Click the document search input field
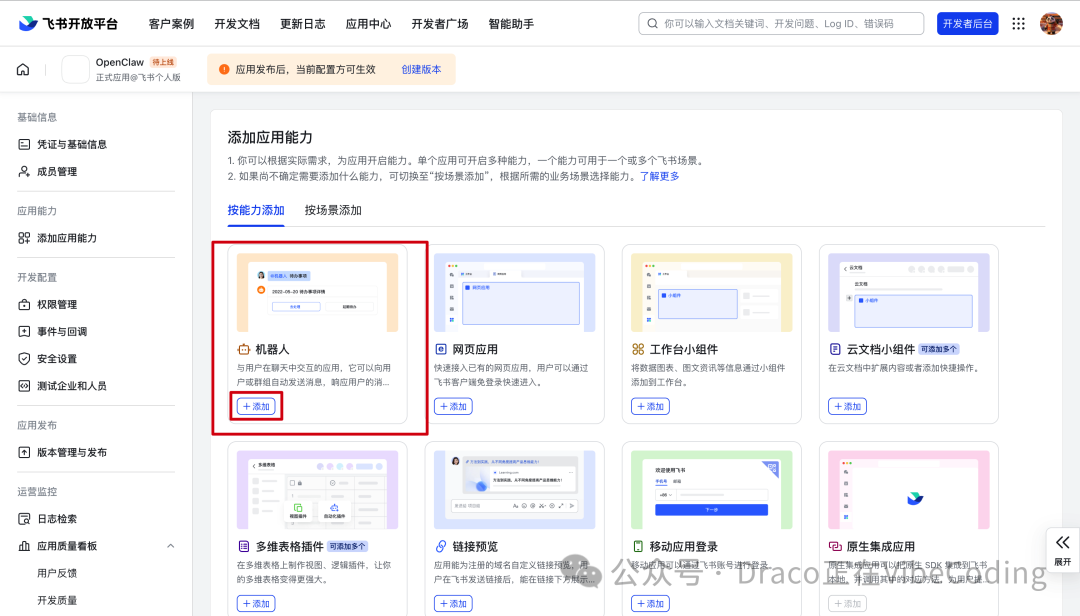1080x616 pixels. [780, 22]
